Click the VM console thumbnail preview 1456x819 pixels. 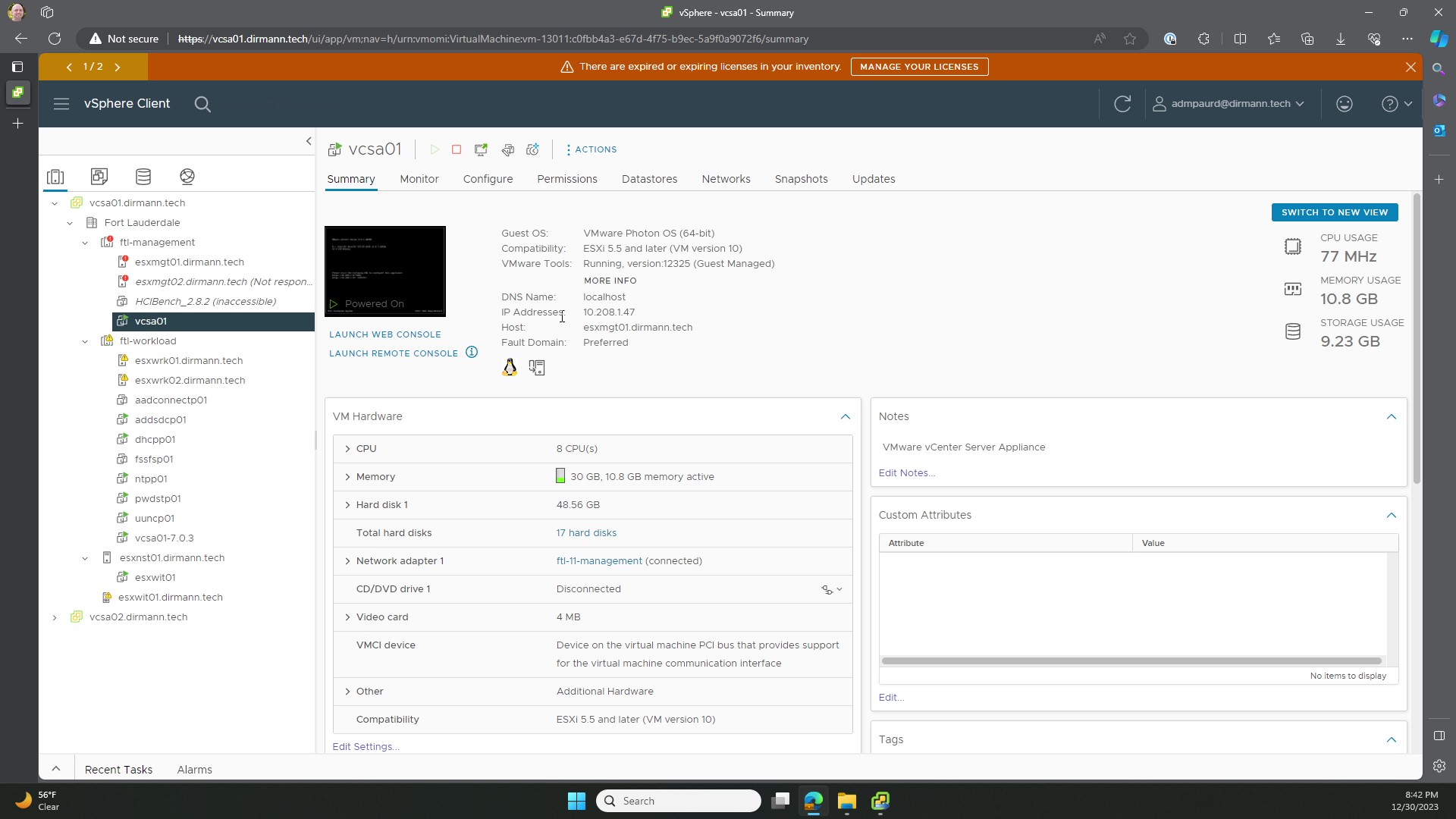385,271
